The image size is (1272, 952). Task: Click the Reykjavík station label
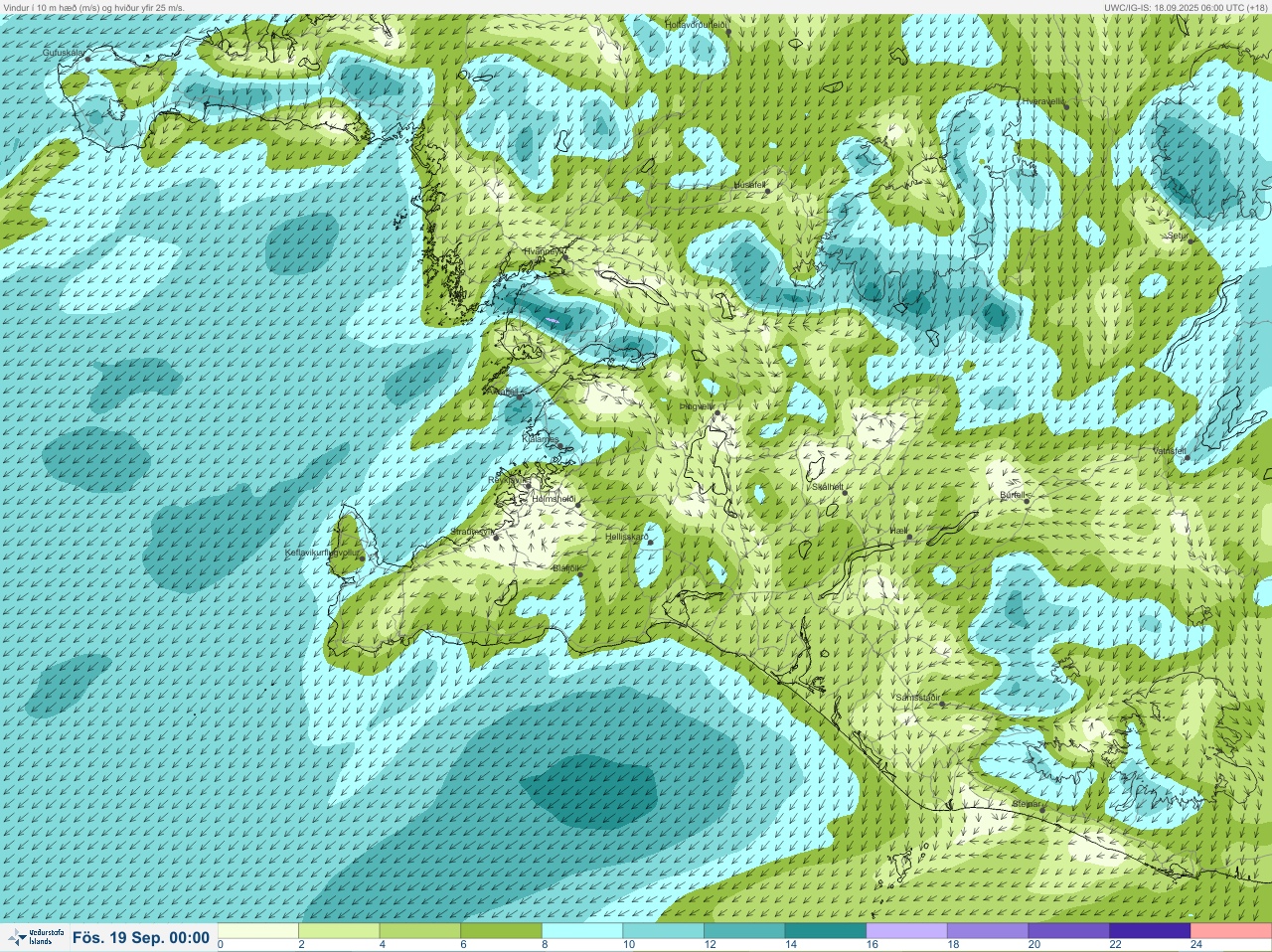pyautogui.click(x=508, y=480)
